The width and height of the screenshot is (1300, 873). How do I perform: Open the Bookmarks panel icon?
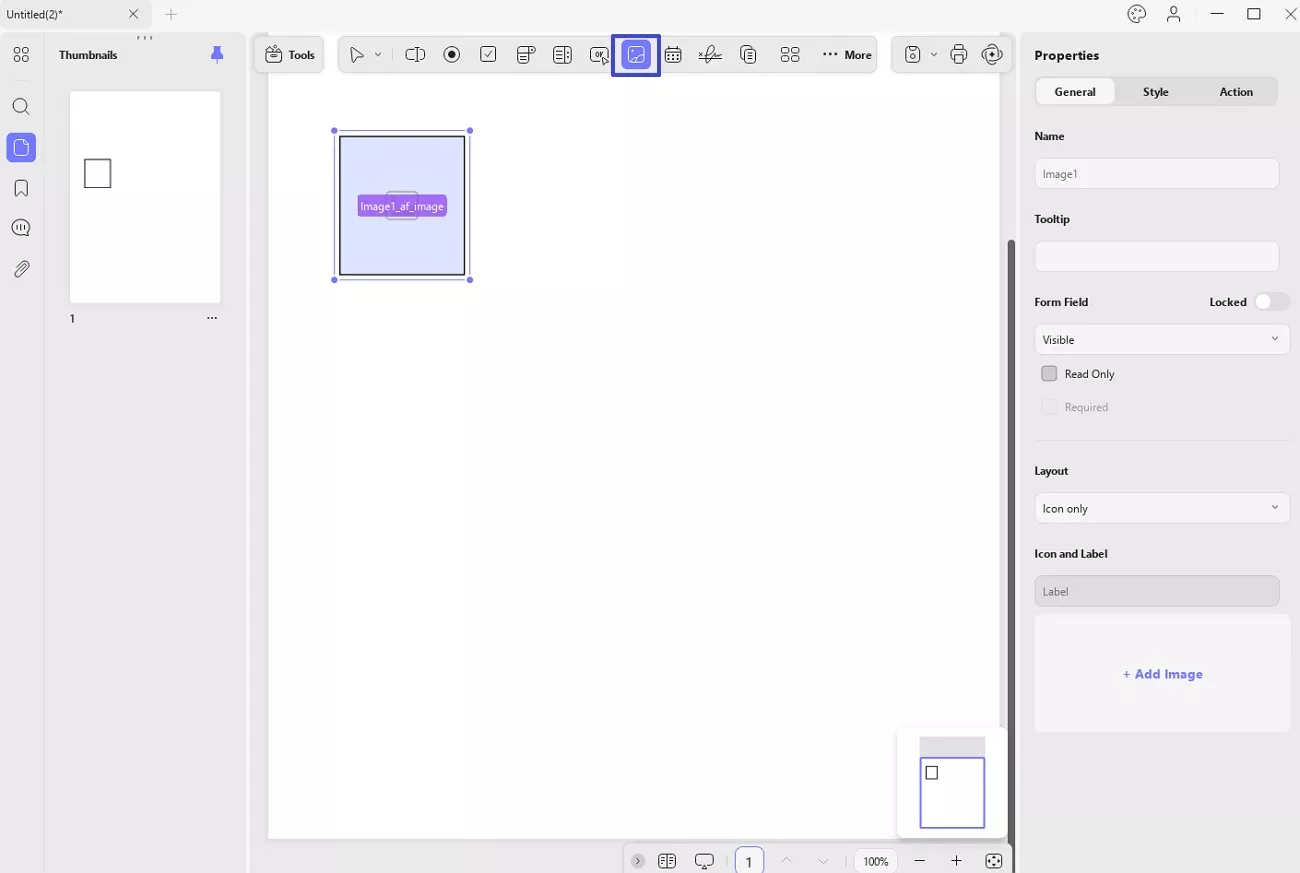[21, 188]
